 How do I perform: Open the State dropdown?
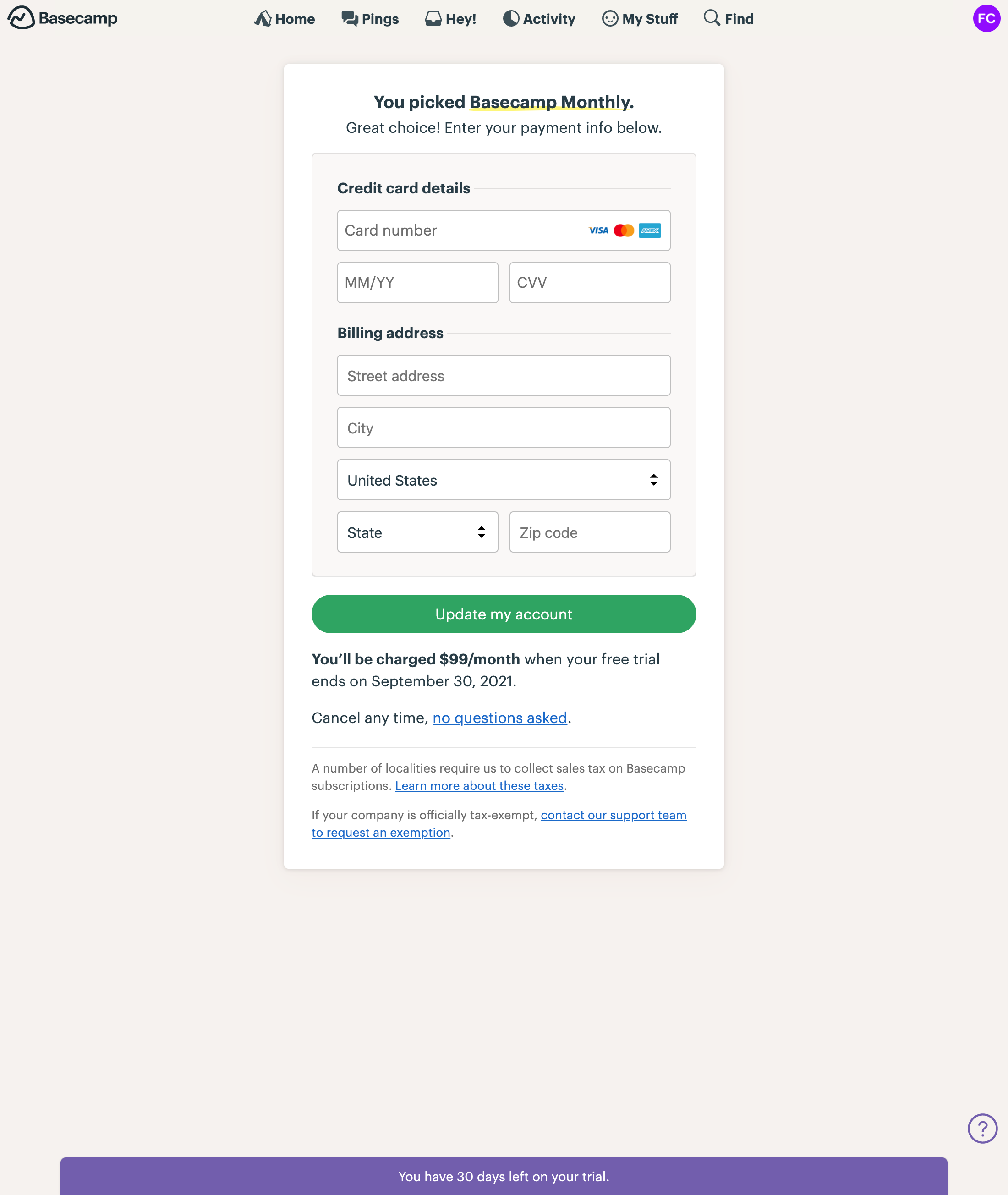click(417, 532)
